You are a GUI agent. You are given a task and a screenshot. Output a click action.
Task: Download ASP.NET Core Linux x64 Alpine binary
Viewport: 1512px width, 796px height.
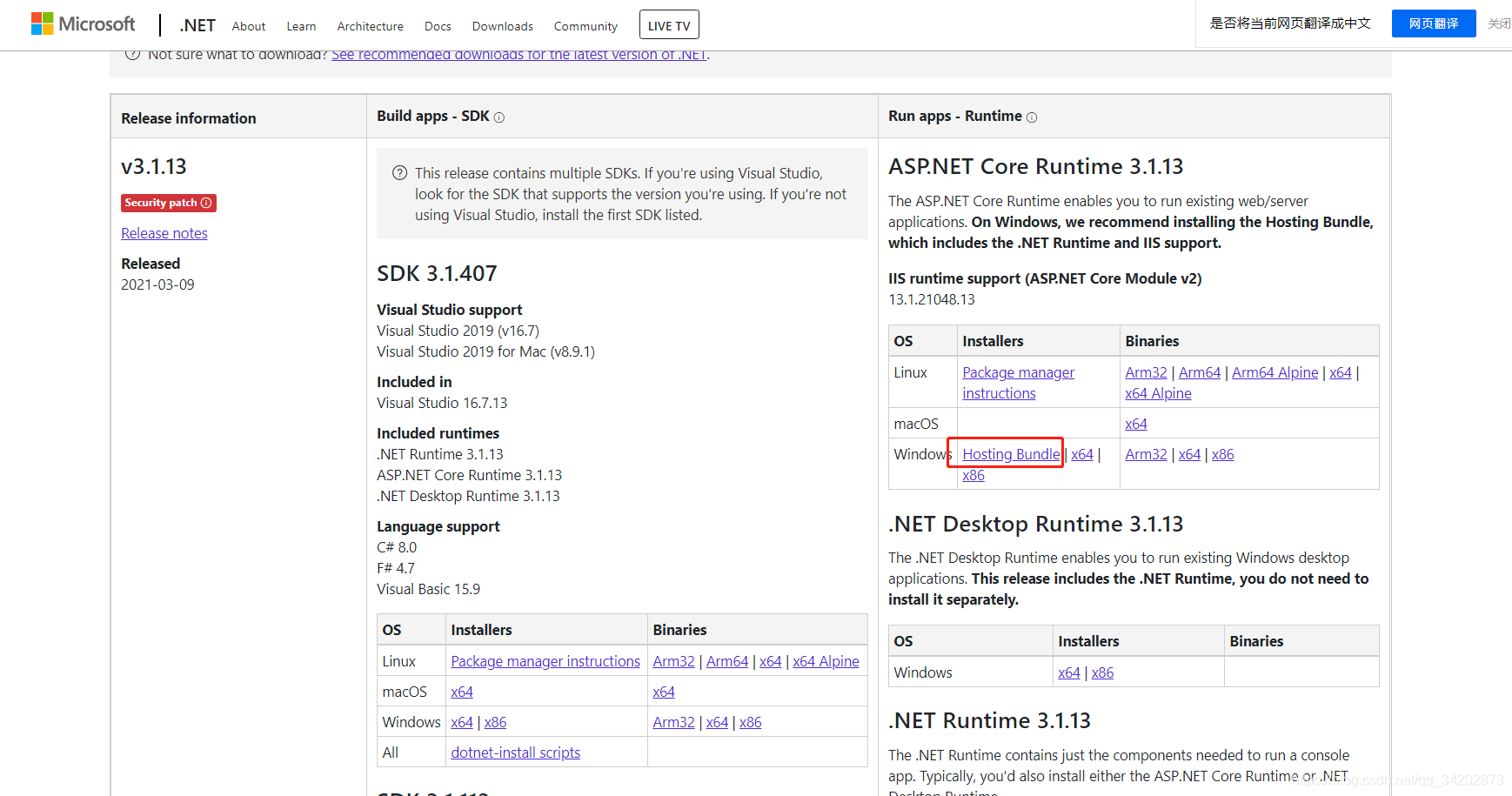pyautogui.click(x=1158, y=393)
